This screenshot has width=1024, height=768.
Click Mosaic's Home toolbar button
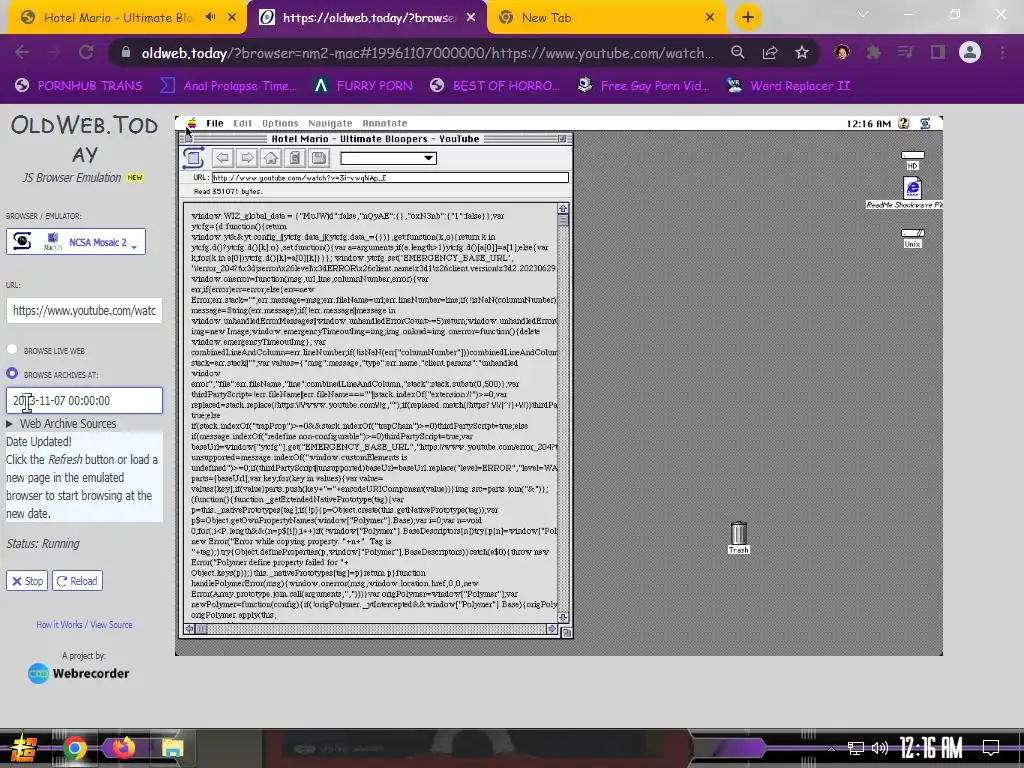click(271, 157)
